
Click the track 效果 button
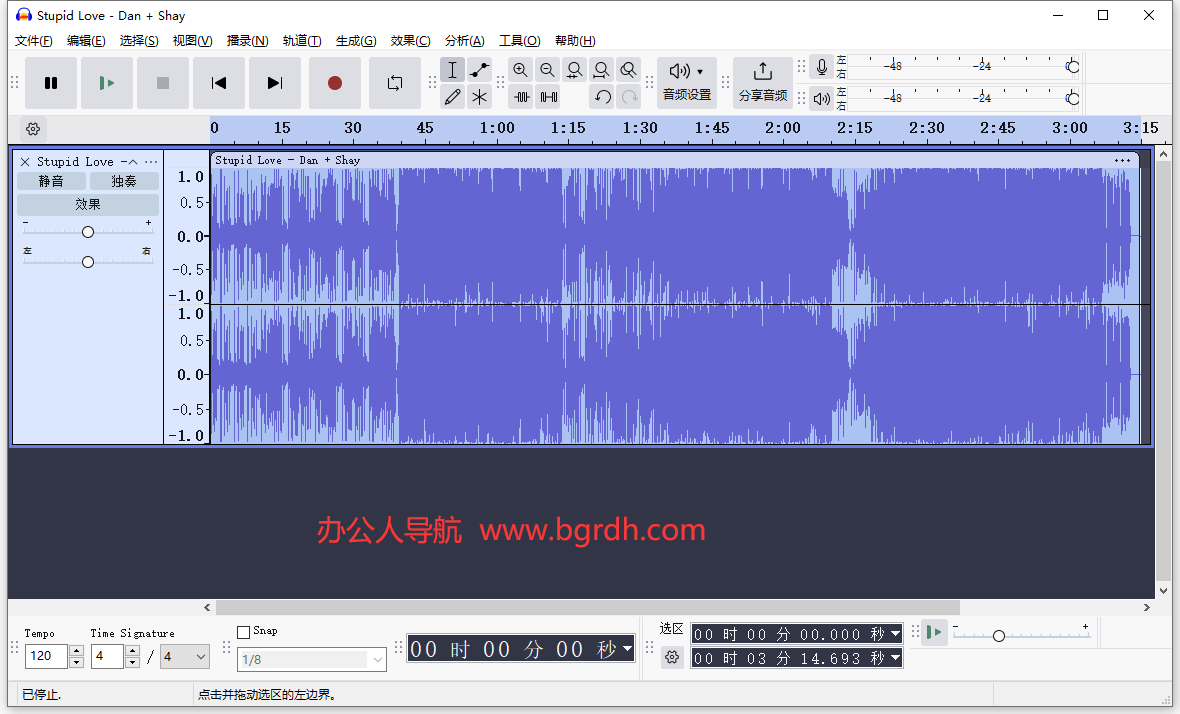coord(88,204)
